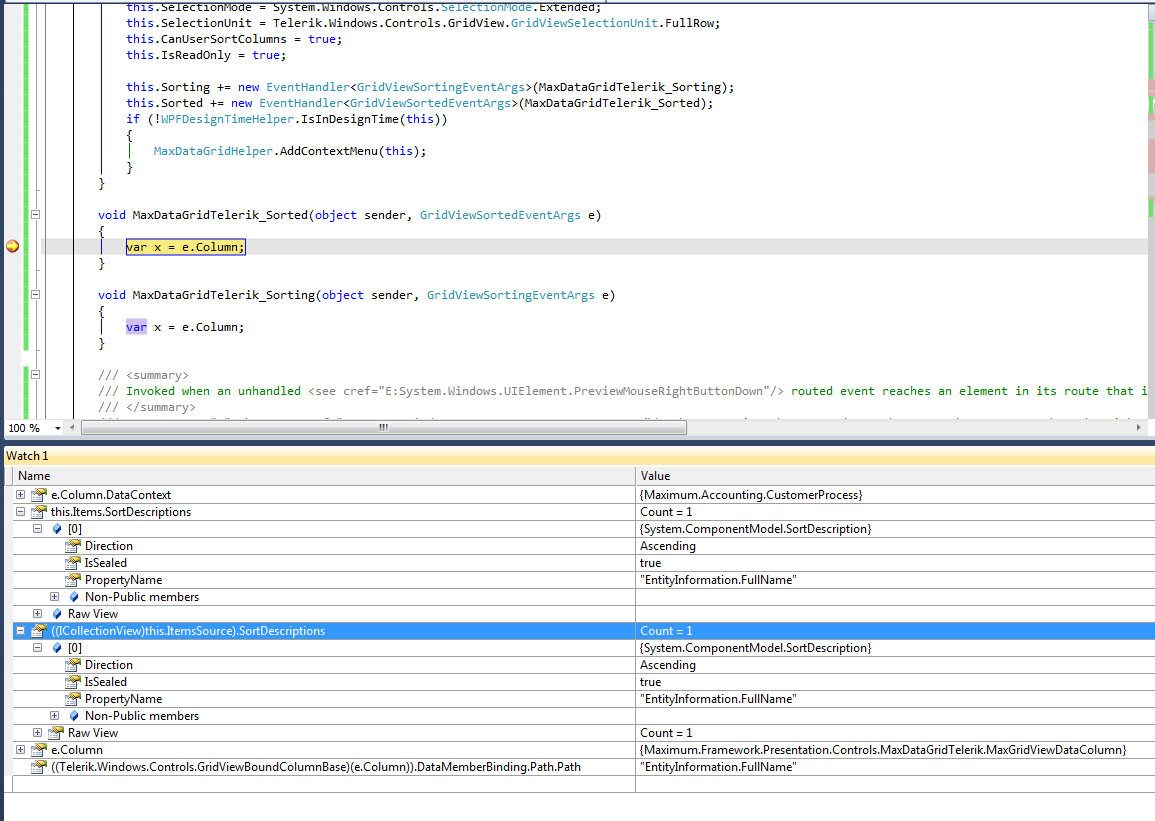
Task: Click icon of first Raw View row
Action: (x=57, y=614)
